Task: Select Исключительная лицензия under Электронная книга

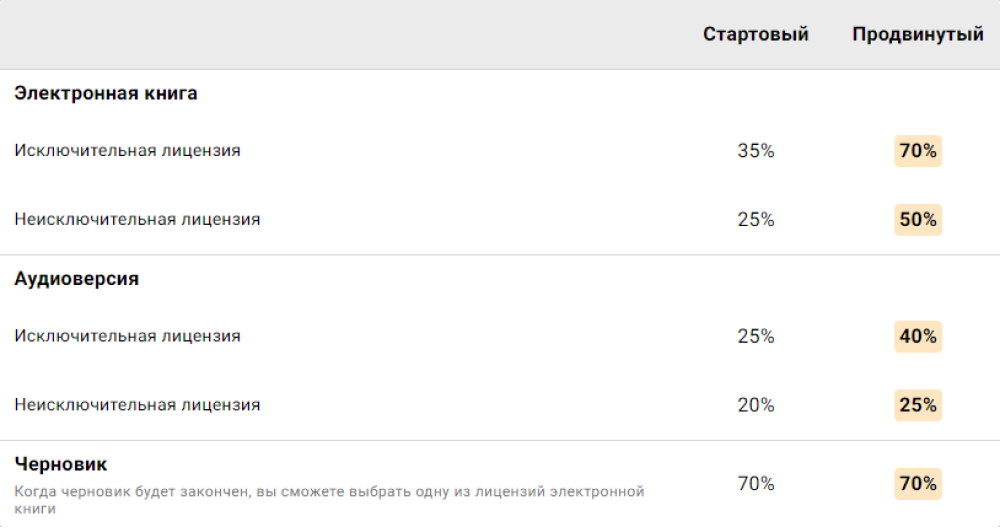Action: pyautogui.click(x=127, y=151)
